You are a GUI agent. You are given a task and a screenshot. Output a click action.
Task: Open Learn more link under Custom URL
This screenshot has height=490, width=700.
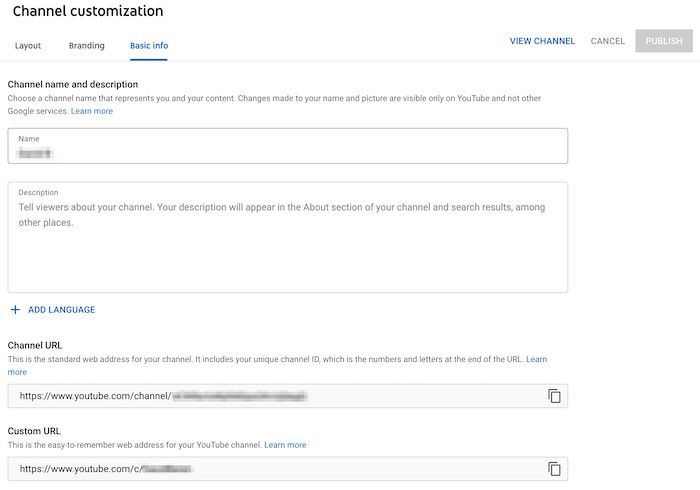pos(285,445)
